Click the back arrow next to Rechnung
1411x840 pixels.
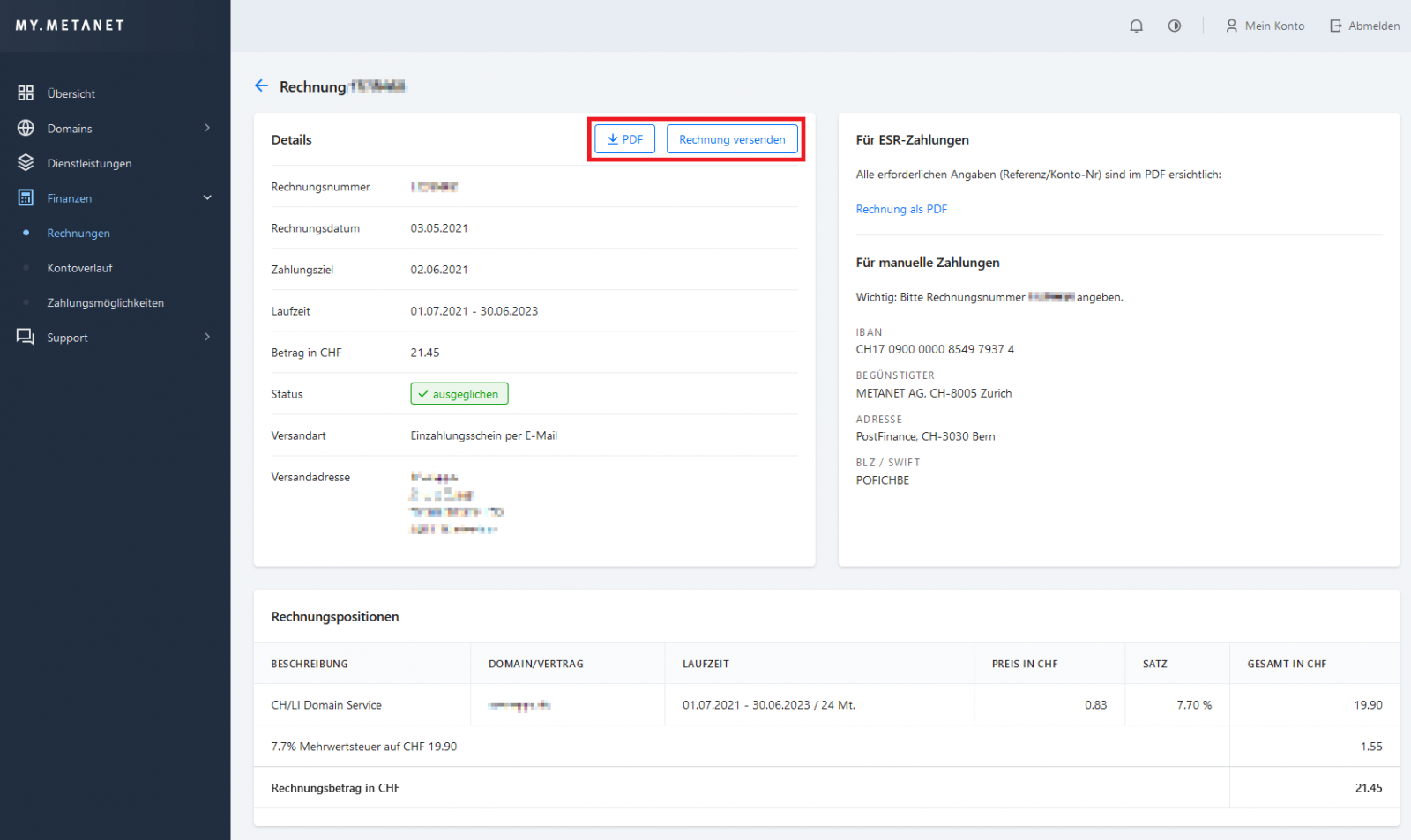pyautogui.click(x=261, y=85)
